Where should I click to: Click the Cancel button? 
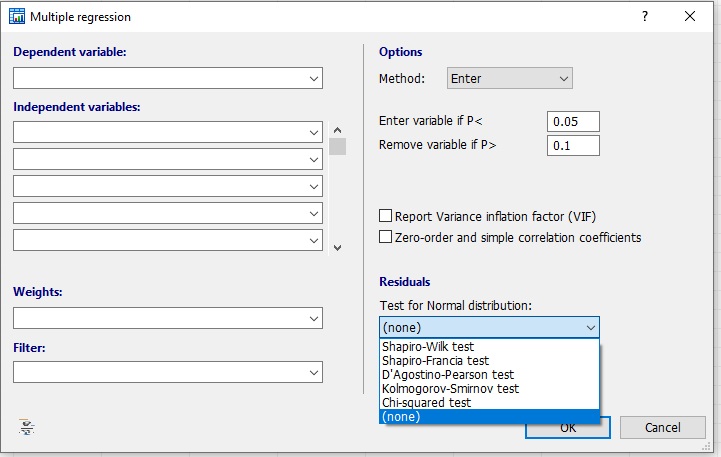pyautogui.click(x=662, y=428)
